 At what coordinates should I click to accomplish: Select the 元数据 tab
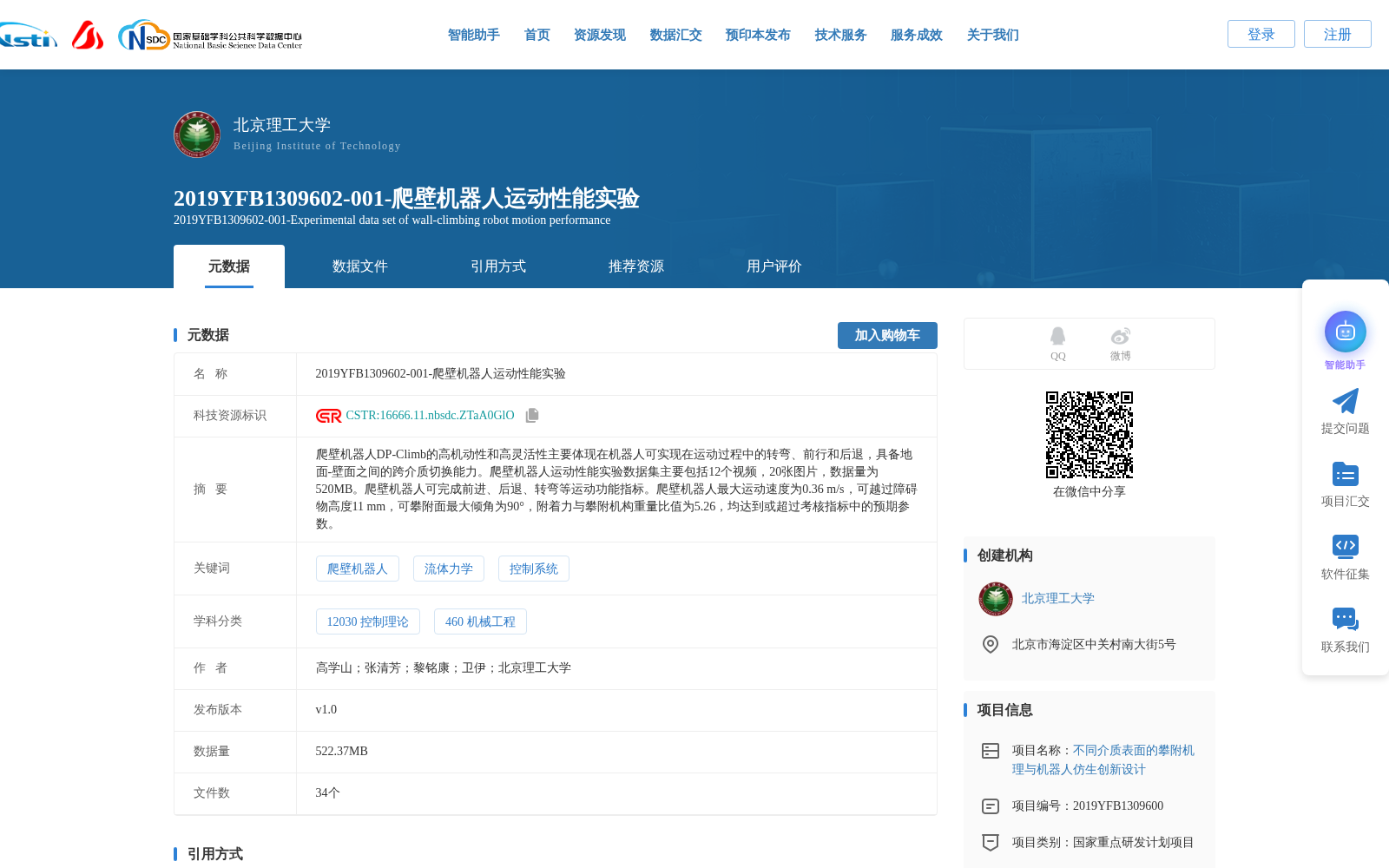[x=229, y=266]
